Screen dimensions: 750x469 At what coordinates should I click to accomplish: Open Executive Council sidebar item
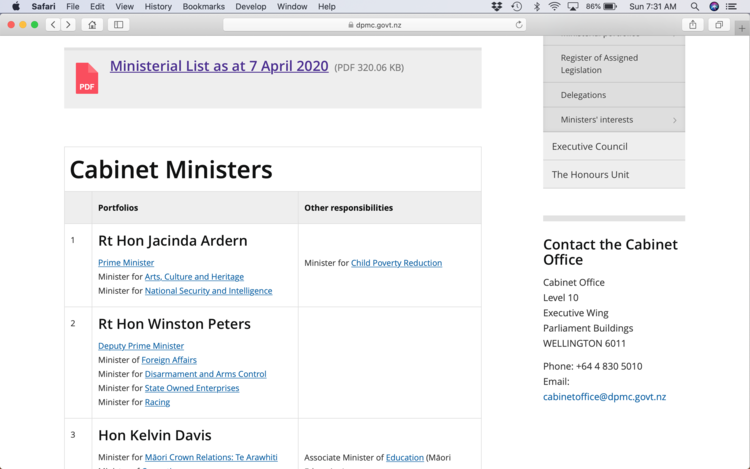(614, 146)
